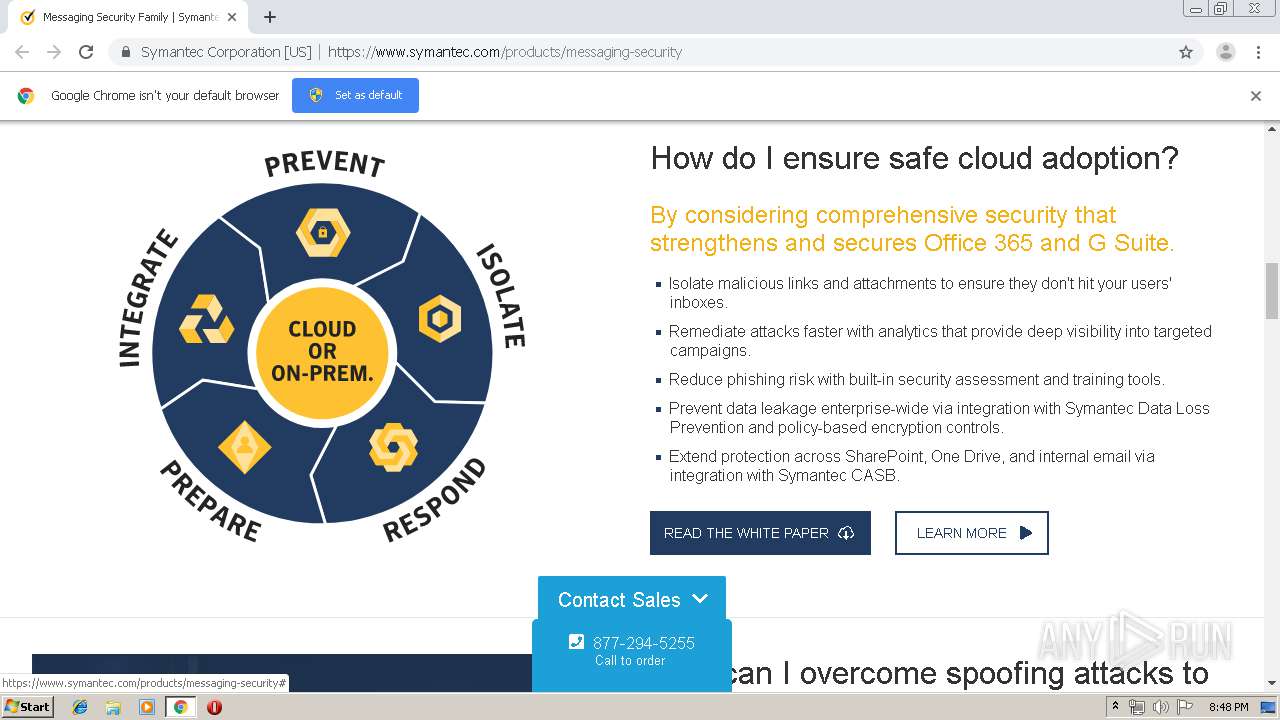Click the 'Remediate attacks faster' bullet text
The width and height of the screenshot is (1280, 720).
tap(940, 341)
